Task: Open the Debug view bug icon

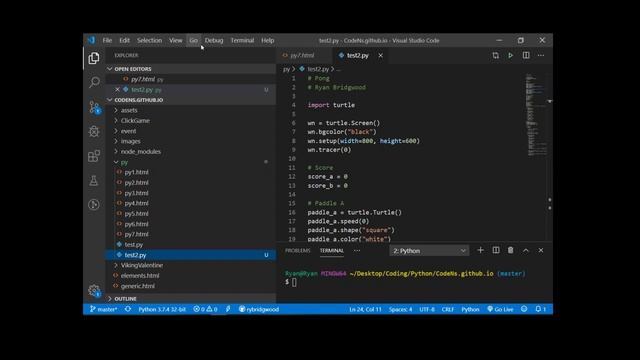Action: 94,131
